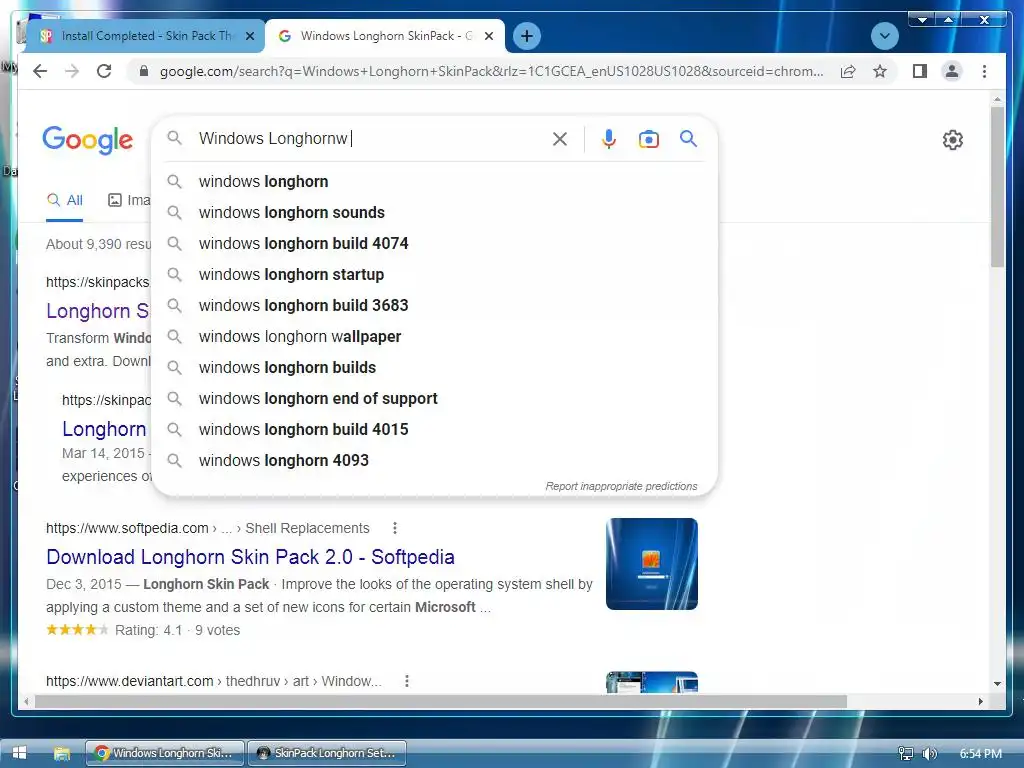Open the Chrome profile avatar
This screenshot has width=1024, height=768.
[952, 71]
